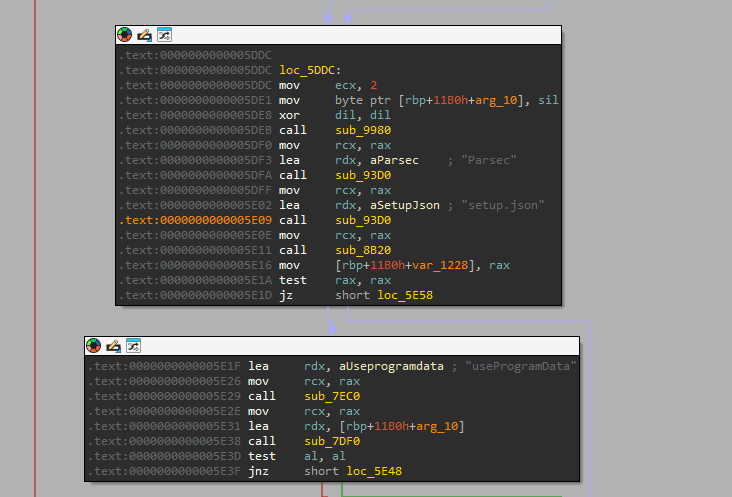Select var_1228 stack variable
Viewport: 732px width, 497px height.
[440, 266]
